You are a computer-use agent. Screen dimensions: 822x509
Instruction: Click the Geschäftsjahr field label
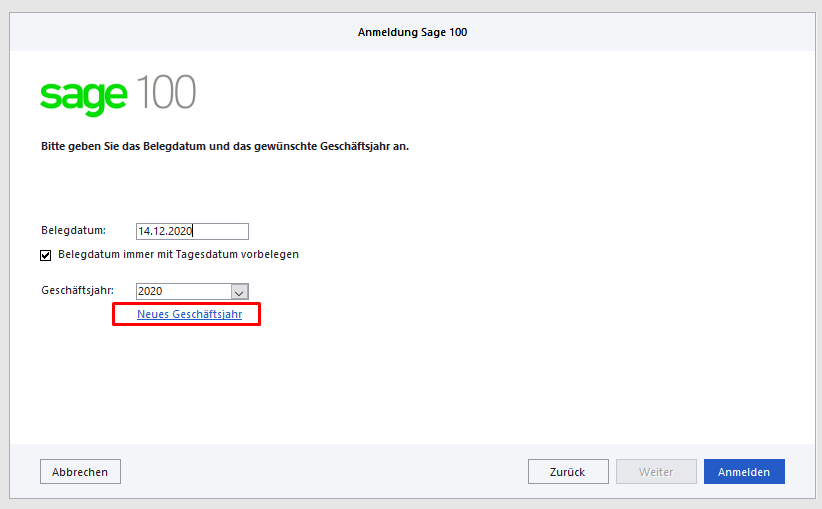tap(77, 291)
